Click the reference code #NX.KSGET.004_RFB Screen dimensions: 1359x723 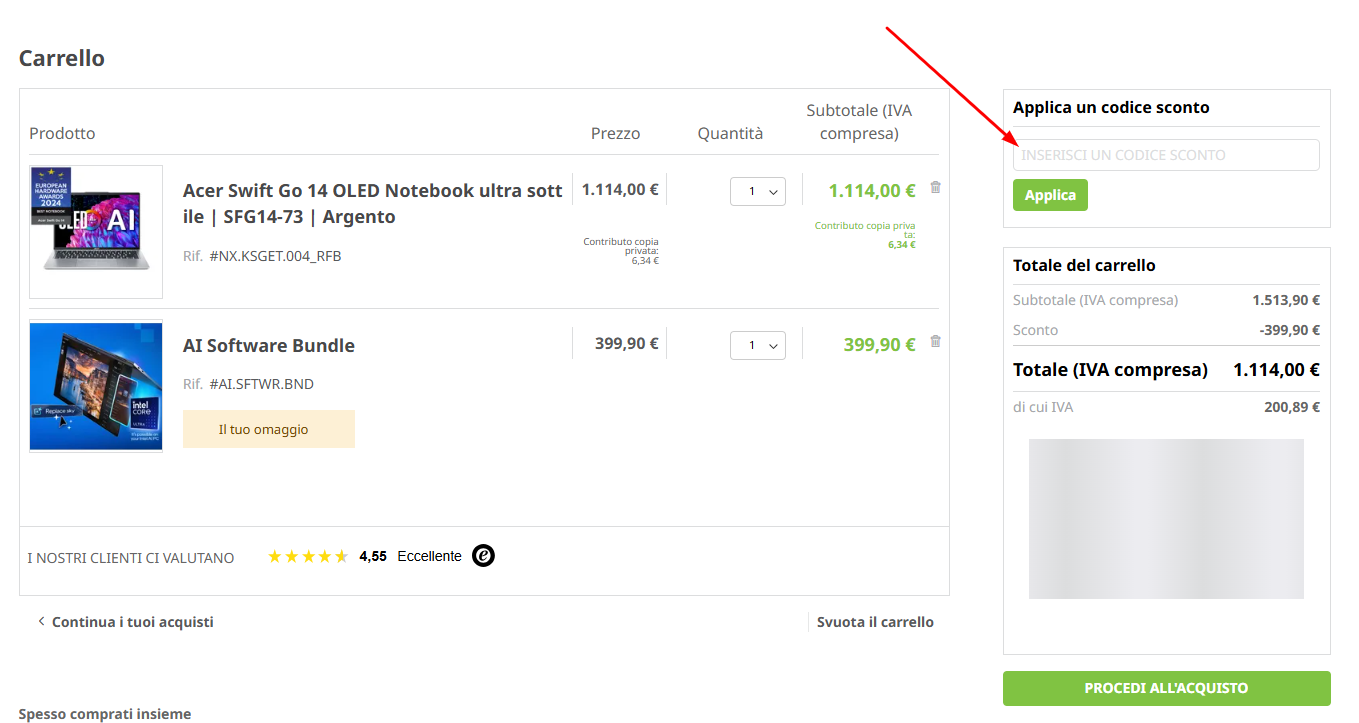275,256
